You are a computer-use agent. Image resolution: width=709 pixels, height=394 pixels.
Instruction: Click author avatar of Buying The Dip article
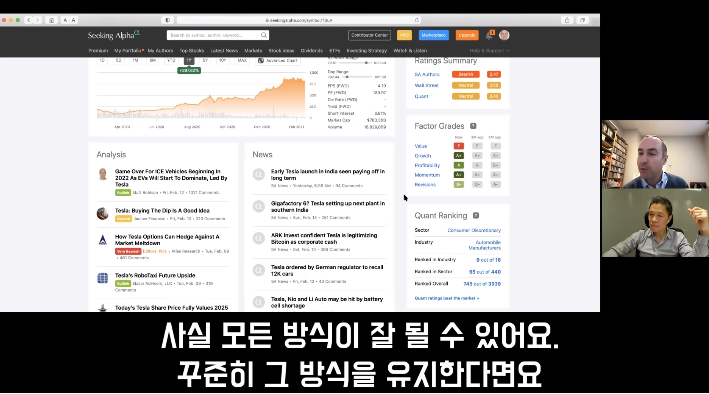[103, 213]
